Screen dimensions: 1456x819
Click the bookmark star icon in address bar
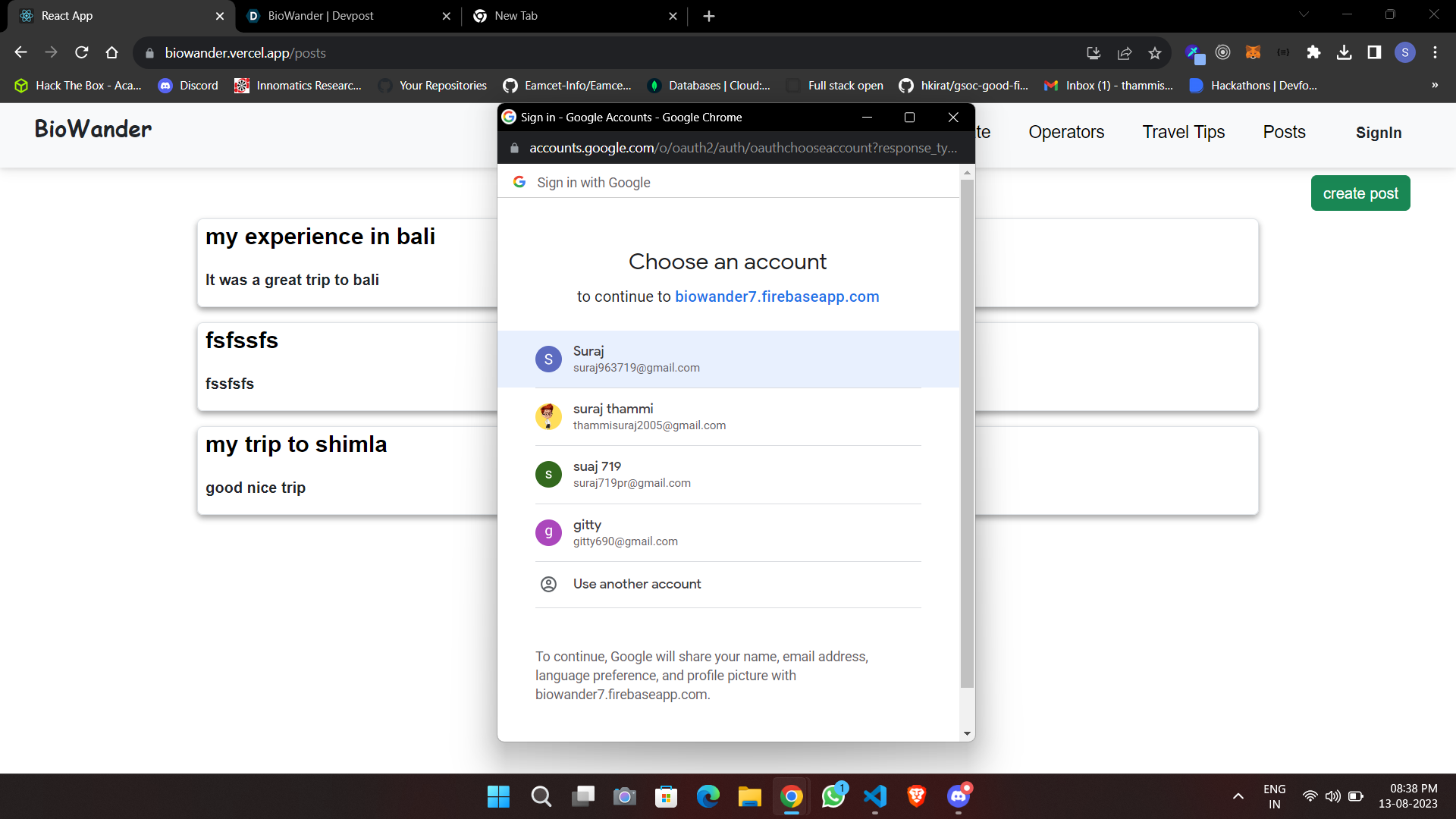[x=1154, y=53]
